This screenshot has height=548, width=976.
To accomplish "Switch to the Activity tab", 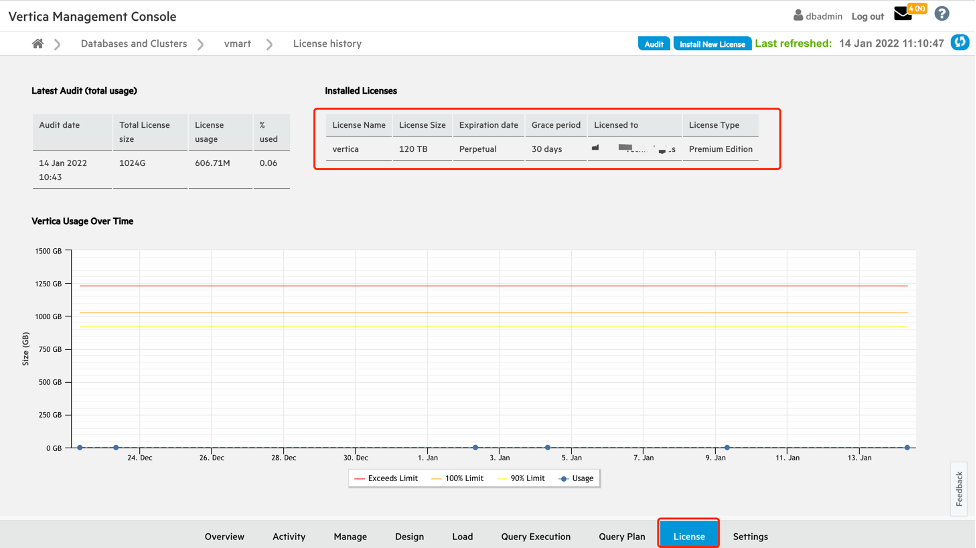I will coord(289,536).
